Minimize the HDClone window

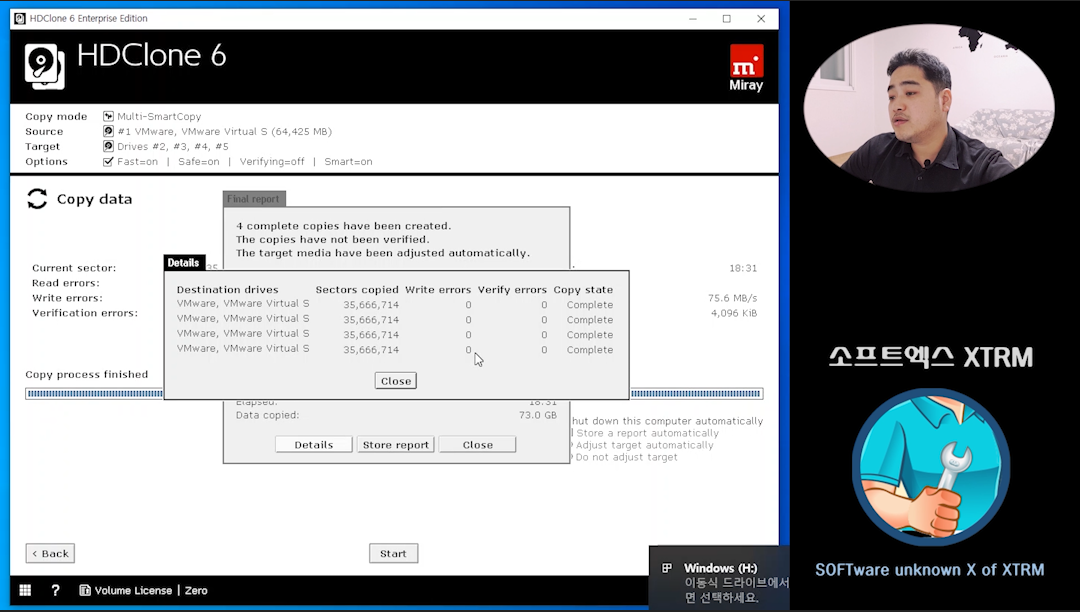point(692,19)
